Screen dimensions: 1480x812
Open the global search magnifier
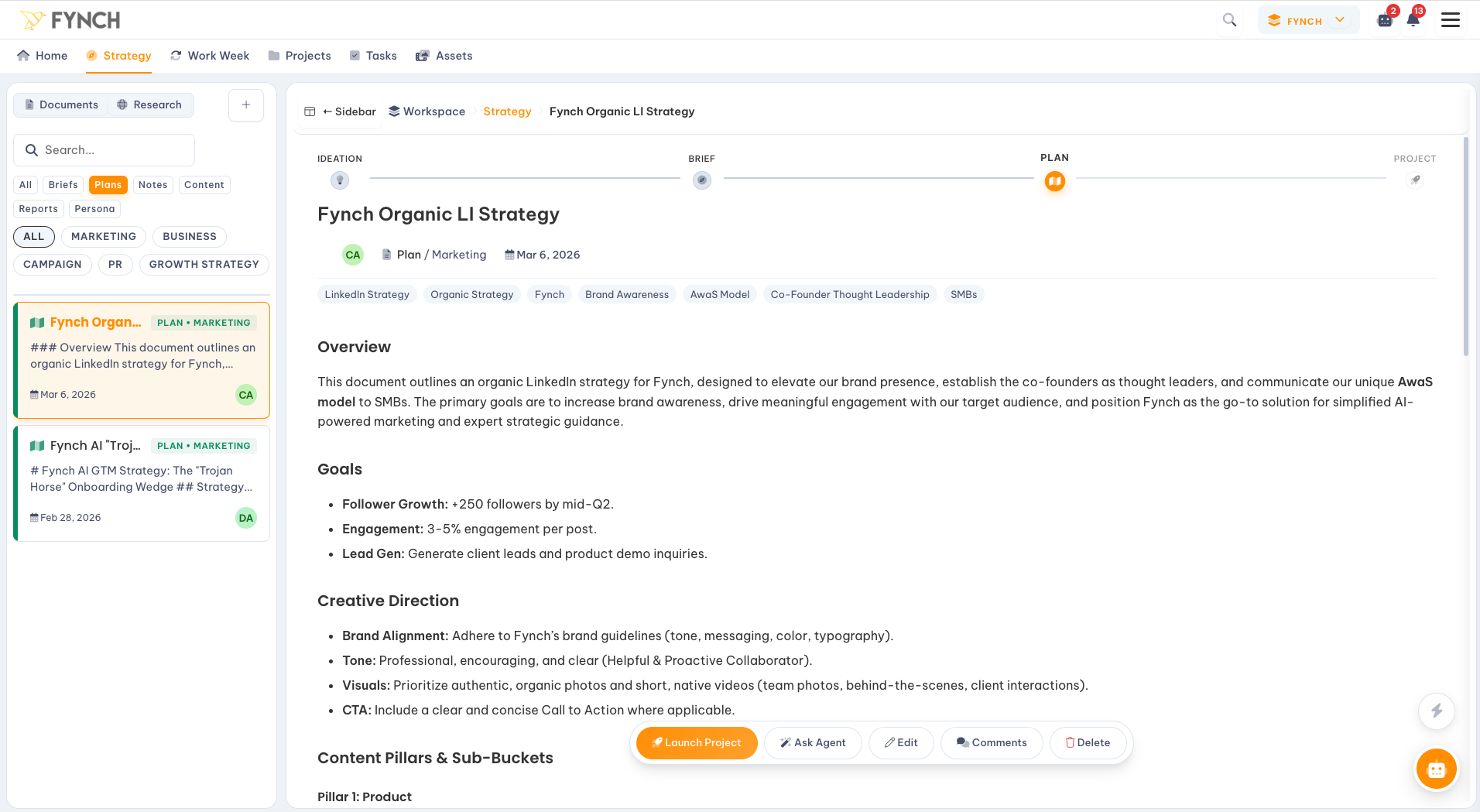1229,19
